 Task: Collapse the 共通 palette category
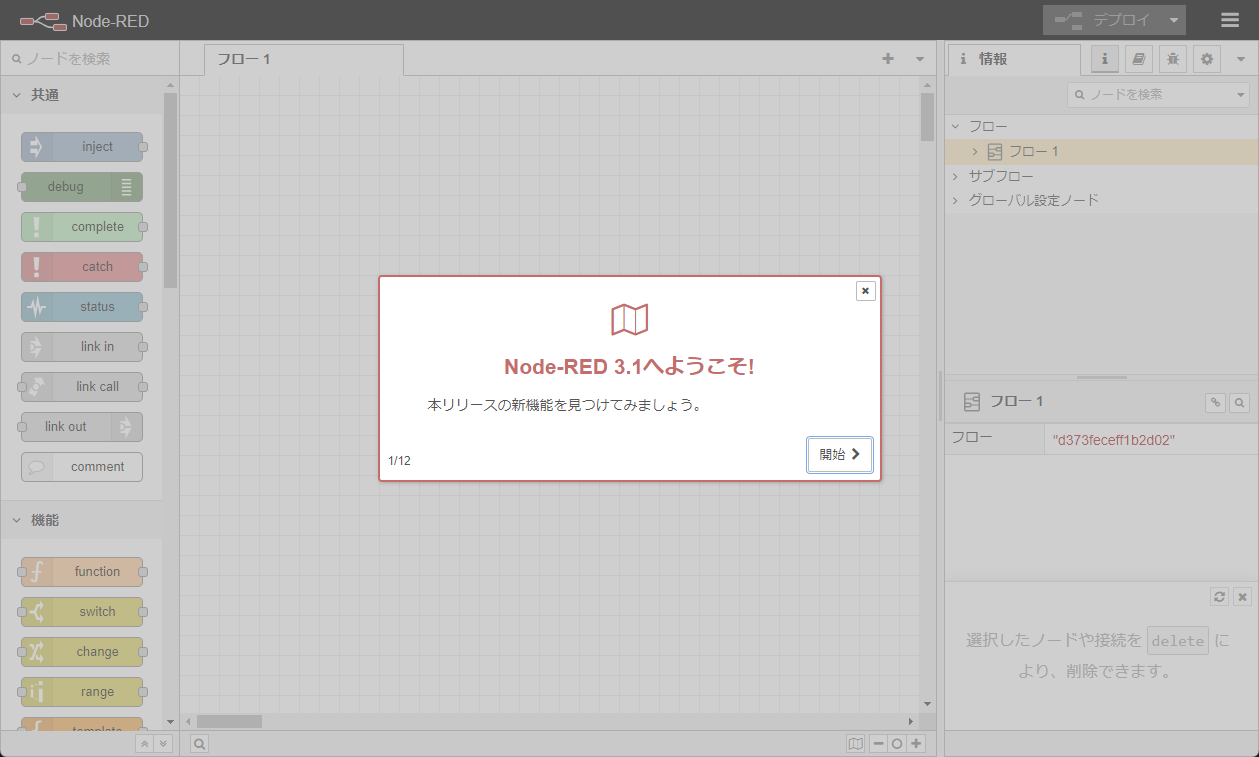tap(17, 95)
